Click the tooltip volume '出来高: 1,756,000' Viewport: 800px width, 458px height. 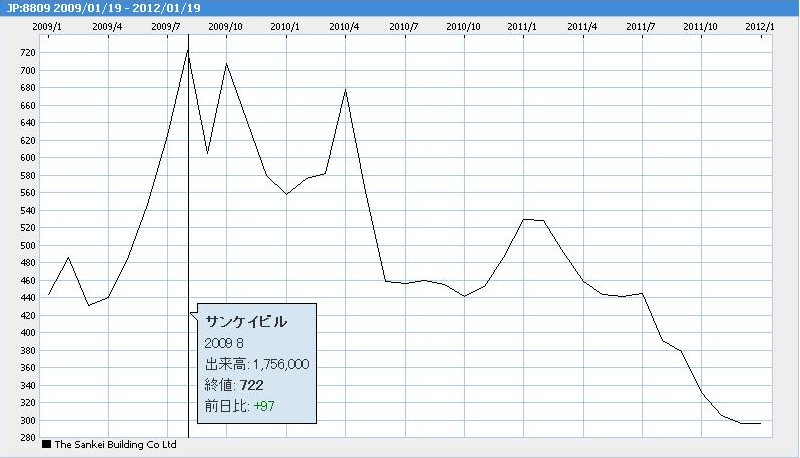[257, 364]
